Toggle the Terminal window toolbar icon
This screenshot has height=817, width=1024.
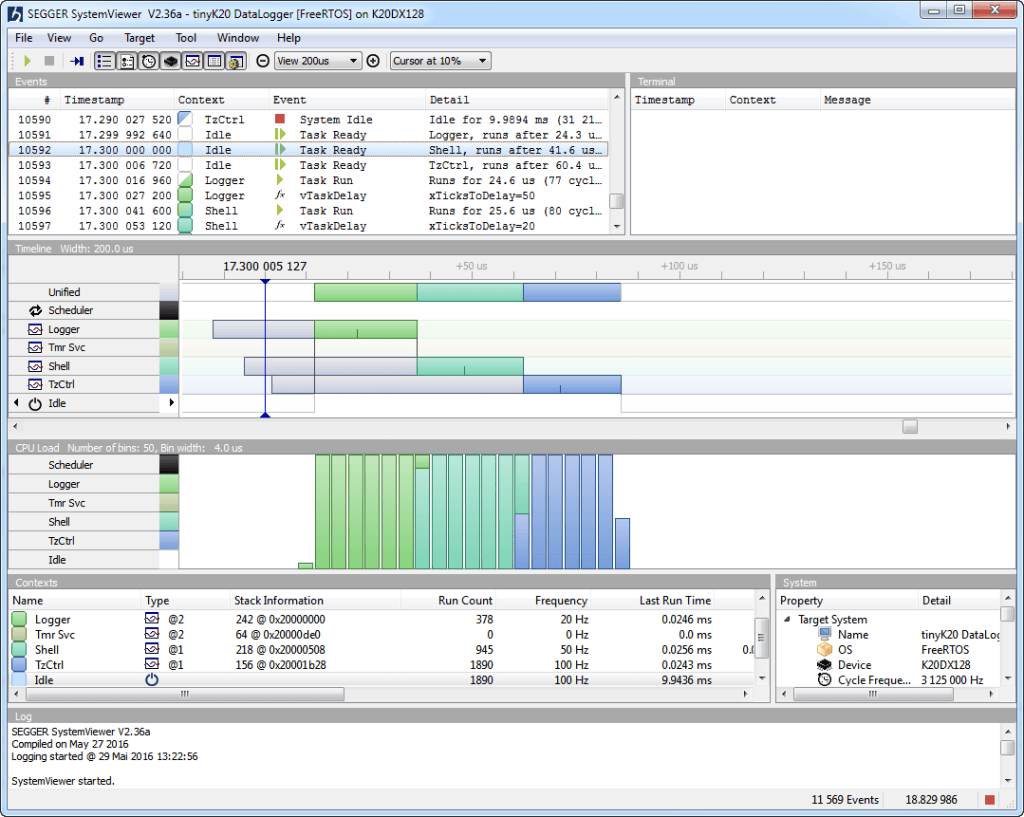[127, 61]
